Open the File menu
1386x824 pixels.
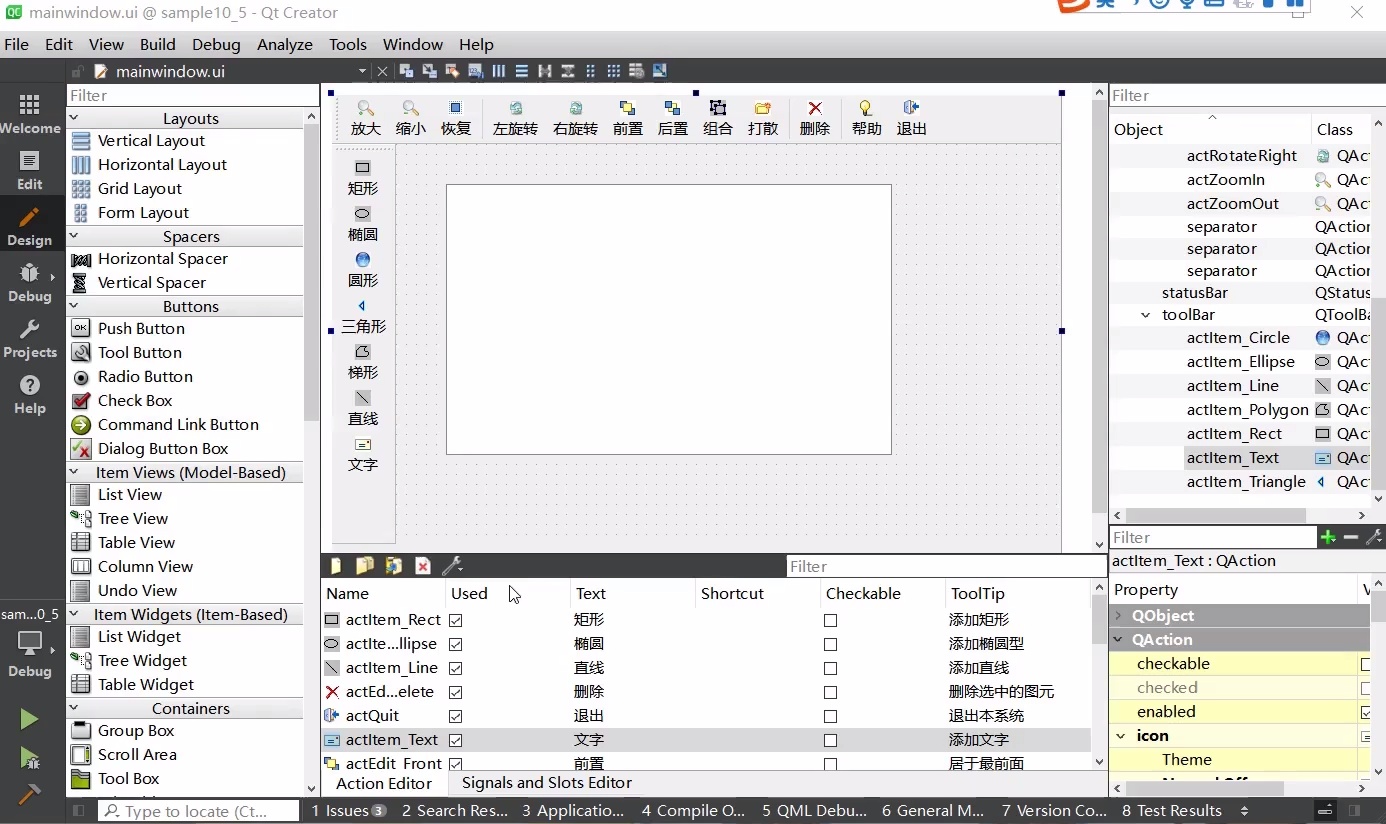pos(17,44)
